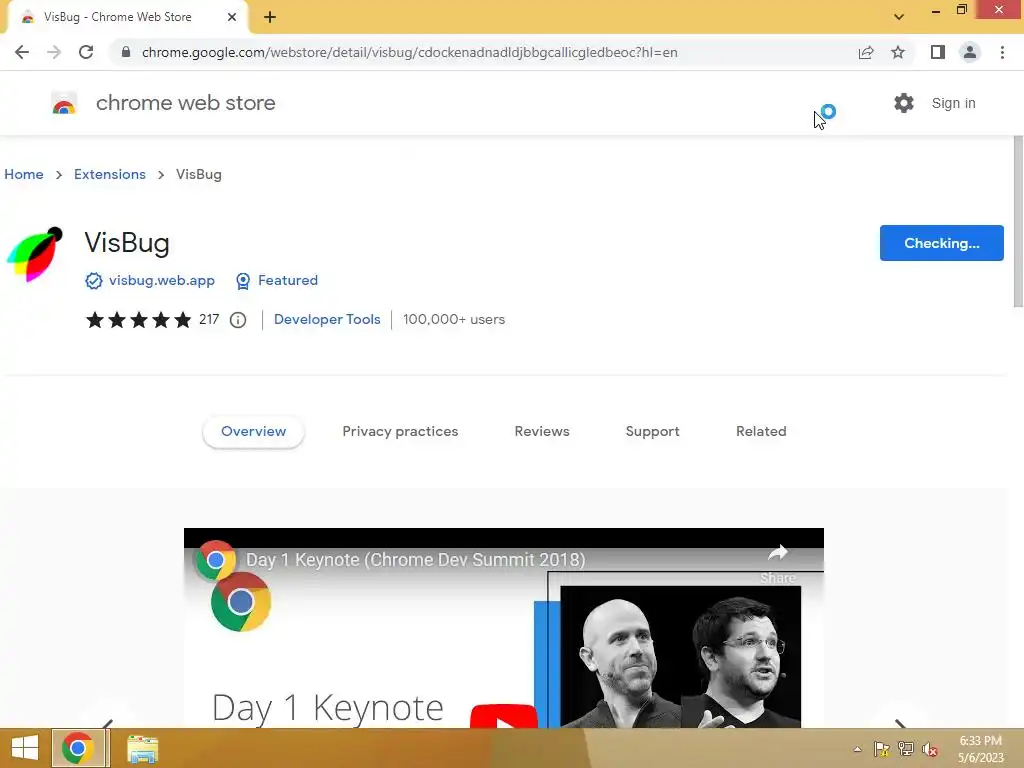
Task: Show hidden tray icons arrow
Action: click(x=857, y=749)
